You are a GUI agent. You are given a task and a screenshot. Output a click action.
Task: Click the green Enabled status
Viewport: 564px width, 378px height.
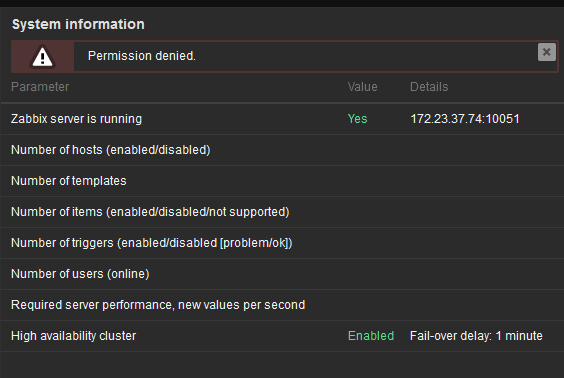[371, 336]
